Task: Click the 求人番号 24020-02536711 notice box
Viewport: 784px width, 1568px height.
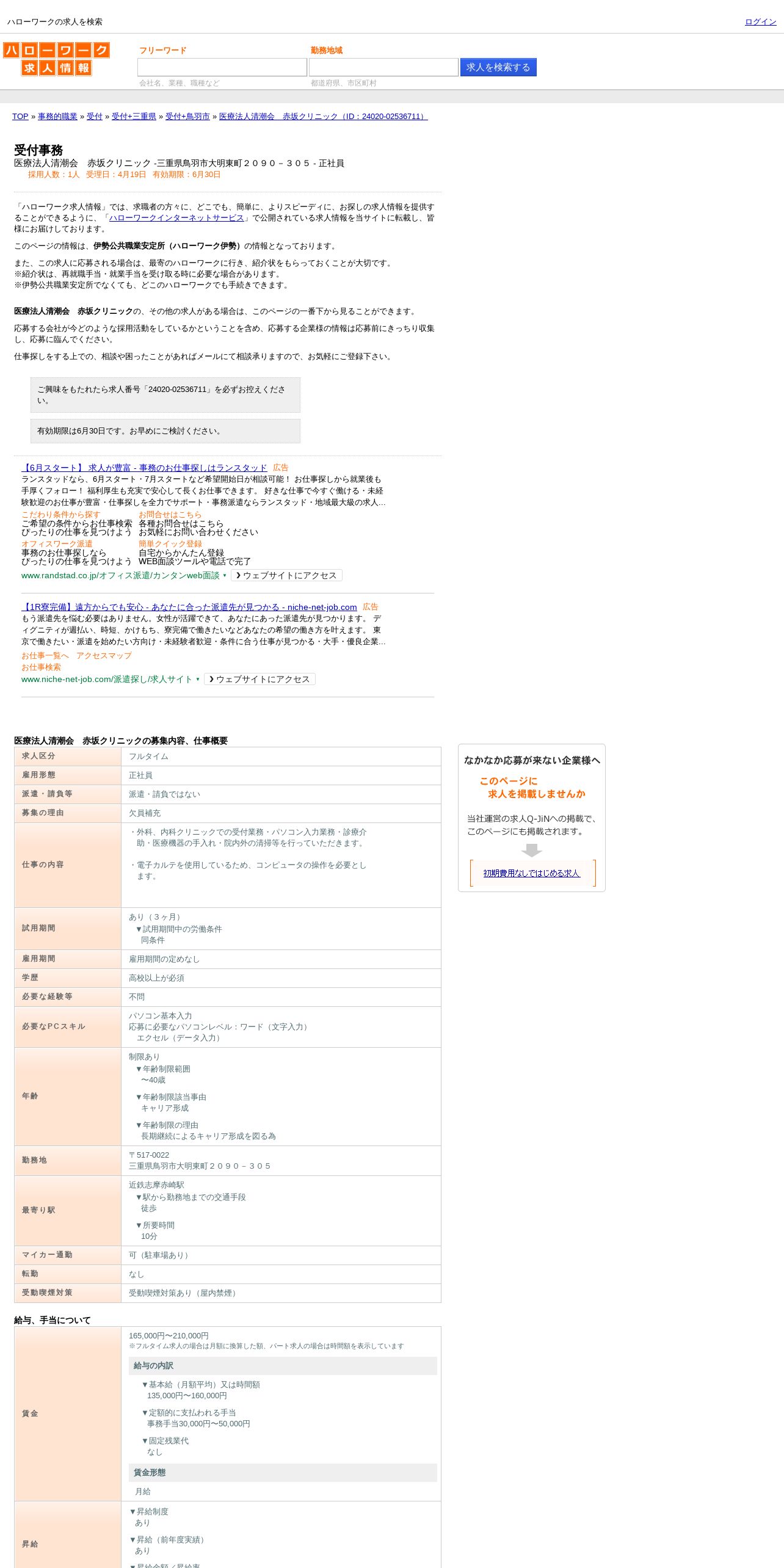Action: [x=165, y=395]
